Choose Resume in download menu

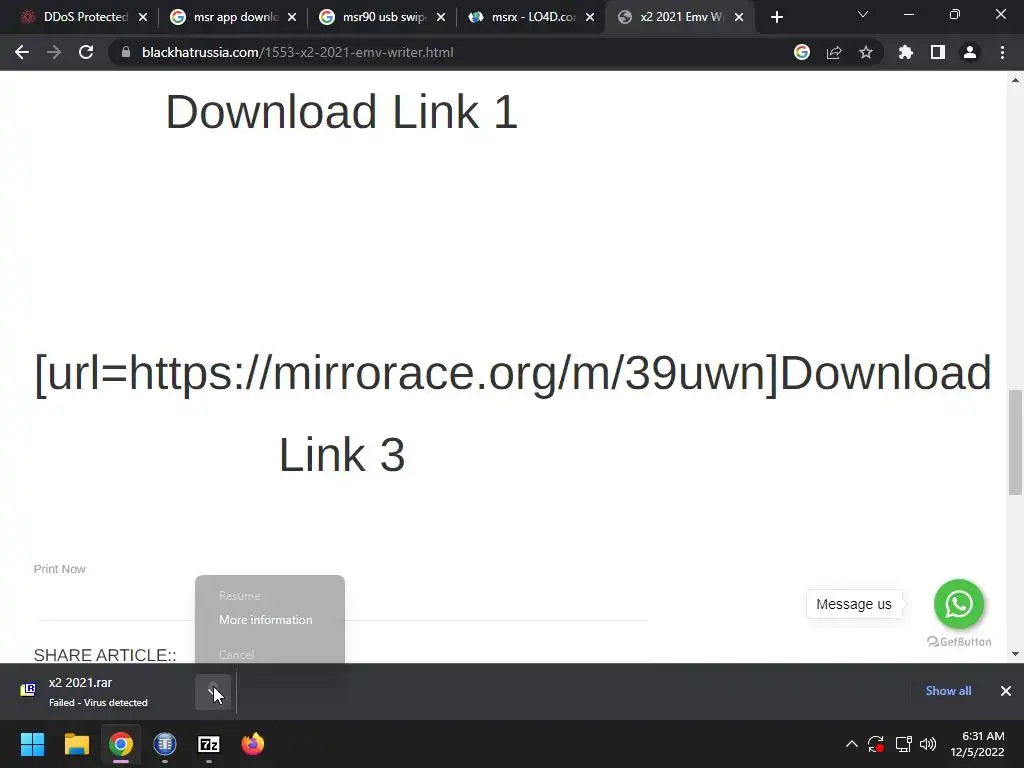click(x=240, y=596)
